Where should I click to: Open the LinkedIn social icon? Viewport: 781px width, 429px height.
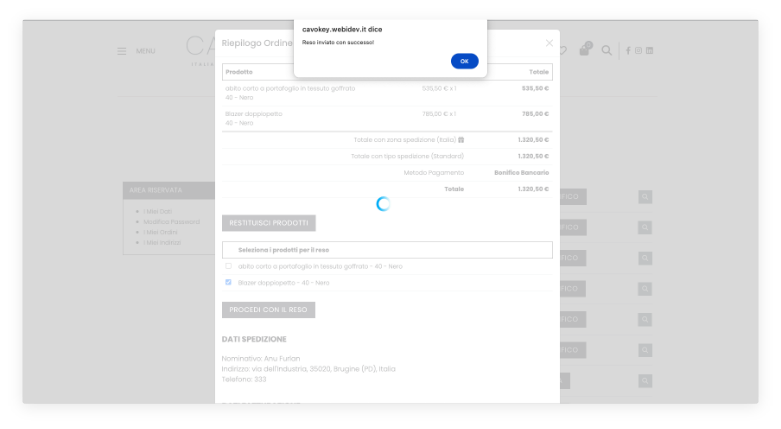coord(649,50)
